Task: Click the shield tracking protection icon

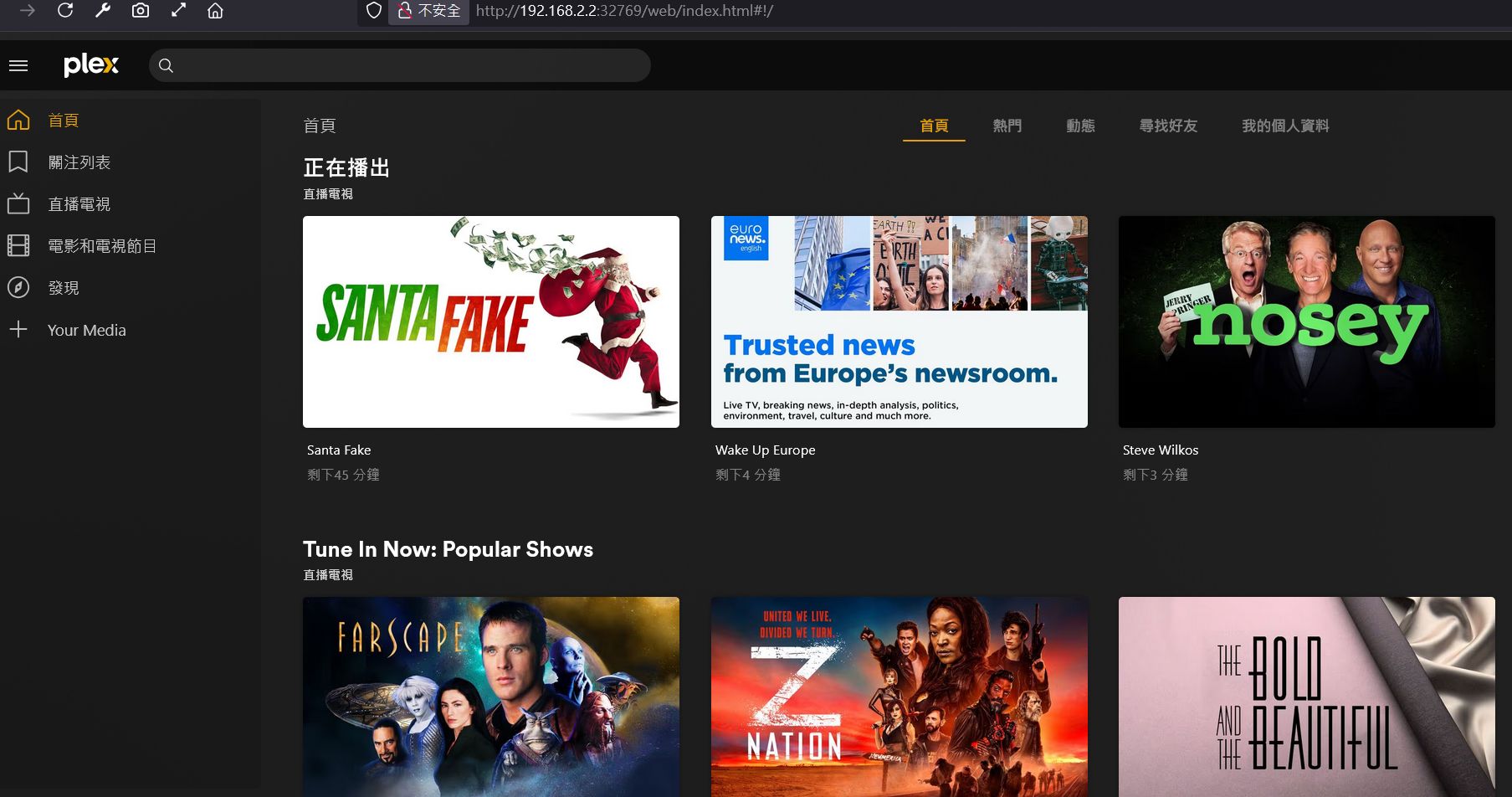Action: [374, 11]
